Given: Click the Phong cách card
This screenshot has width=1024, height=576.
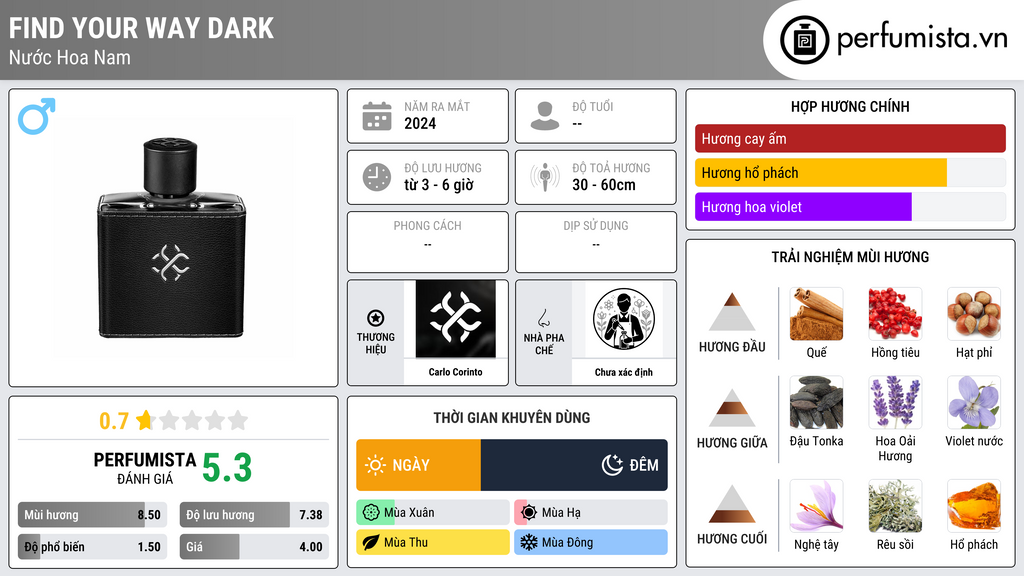Looking at the screenshot, I should pos(428,242).
